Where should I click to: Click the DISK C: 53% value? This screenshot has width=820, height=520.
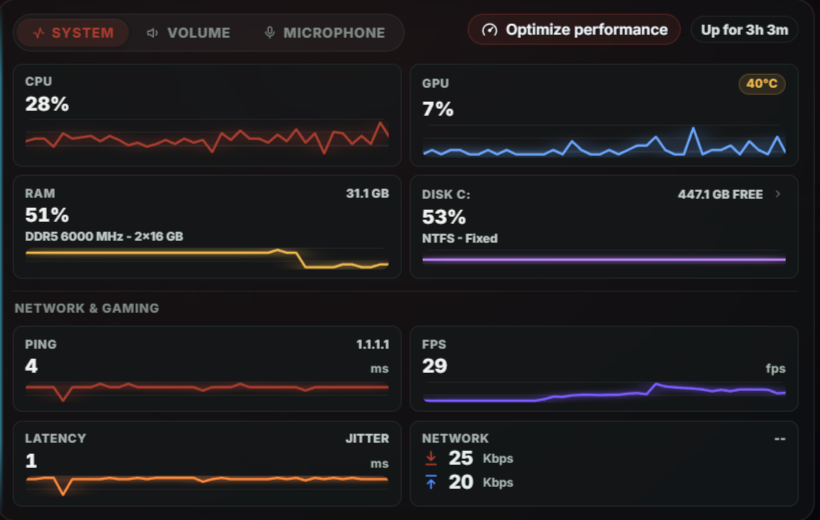point(444,217)
